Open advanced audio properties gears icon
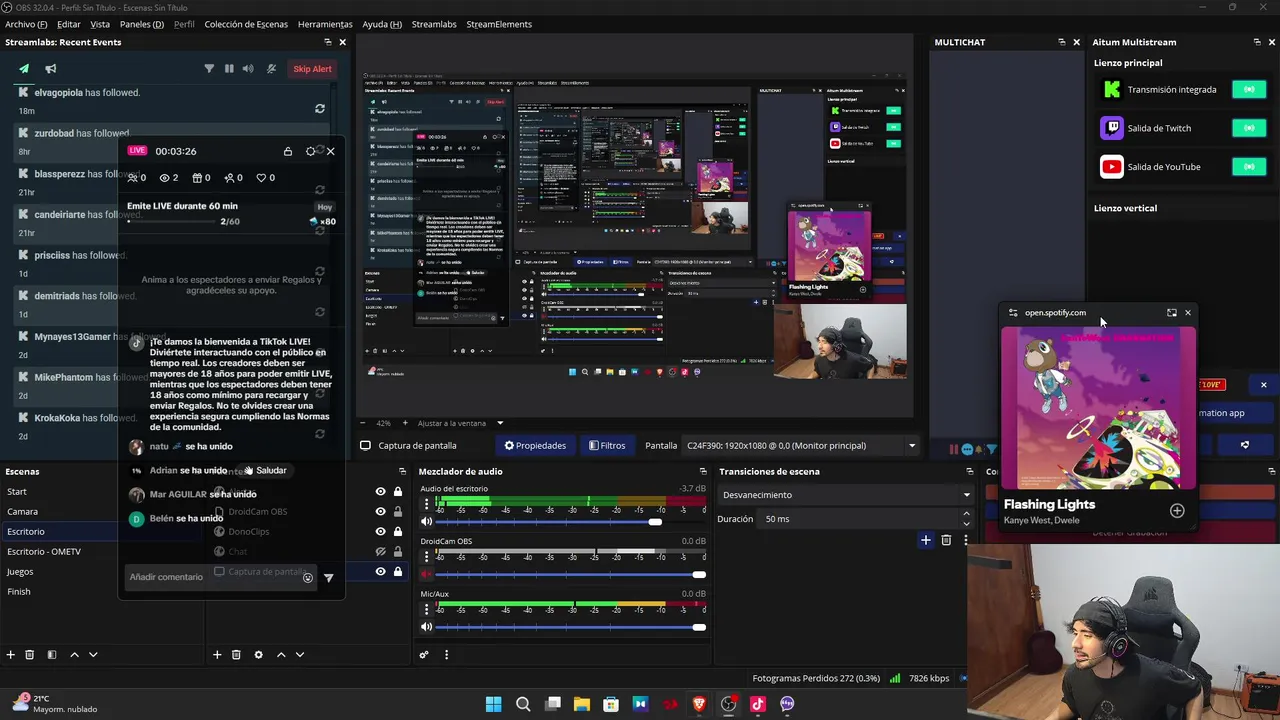Image resolution: width=1280 pixels, height=720 pixels. 424,654
